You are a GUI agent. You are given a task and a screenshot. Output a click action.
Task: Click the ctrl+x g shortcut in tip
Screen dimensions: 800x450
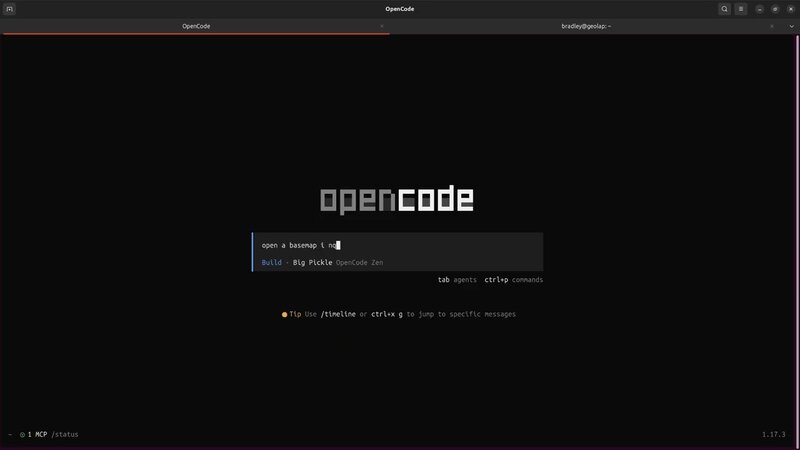[x=387, y=314]
